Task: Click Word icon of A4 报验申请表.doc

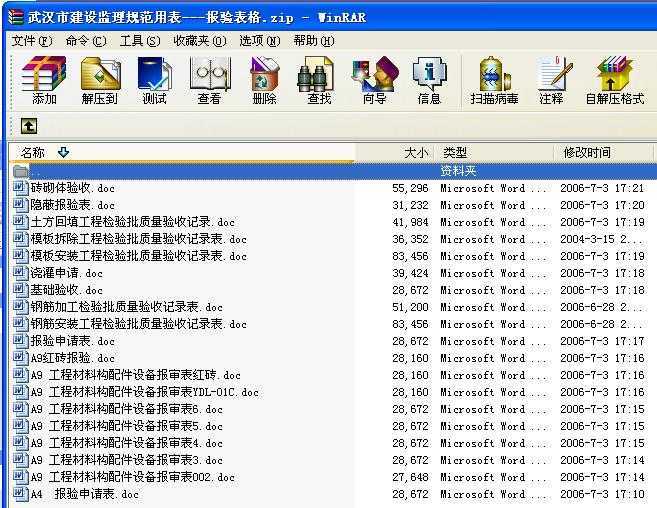Action: 20,493
